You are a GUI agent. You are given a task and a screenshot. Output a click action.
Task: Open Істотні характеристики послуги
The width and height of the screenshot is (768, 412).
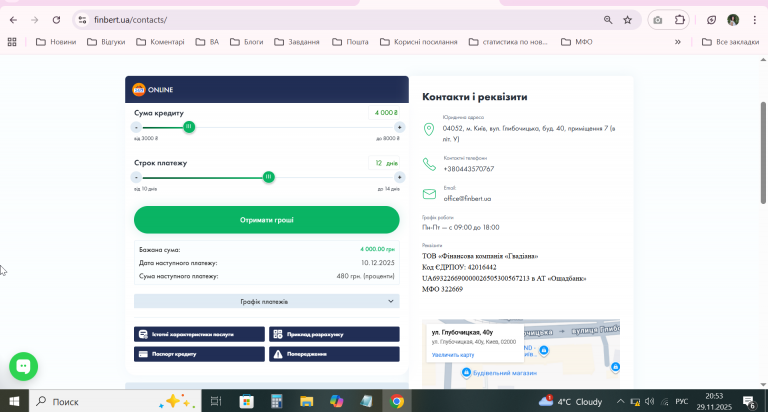199,334
